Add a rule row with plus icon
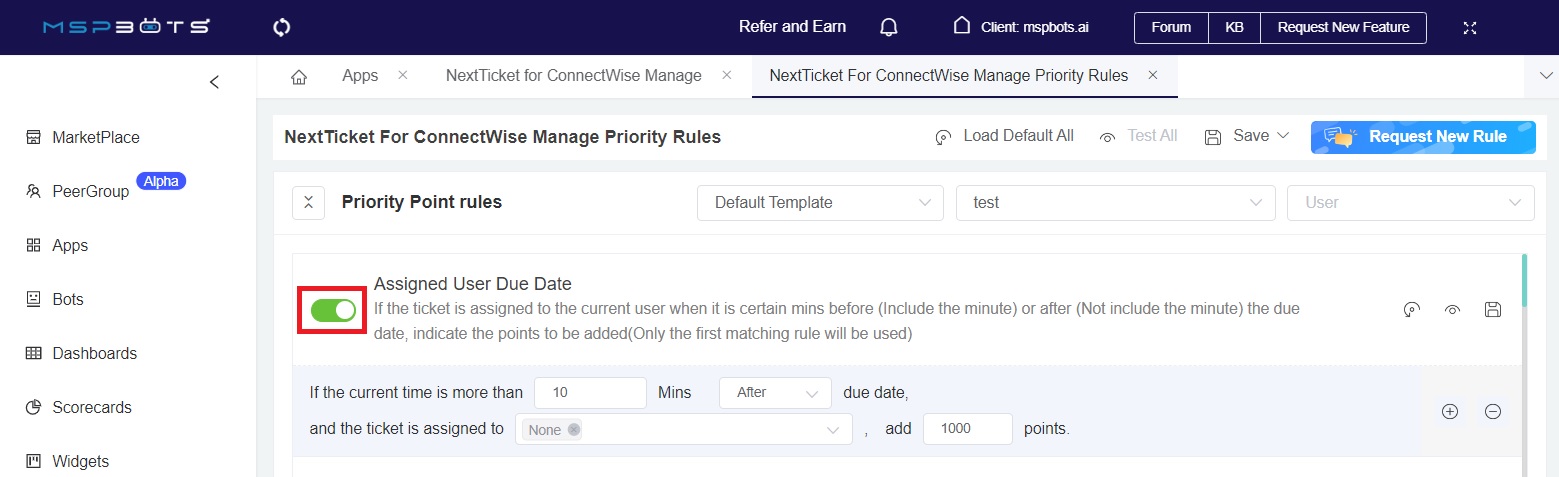Viewport: 1559px width, 477px height. [1449, 411]
